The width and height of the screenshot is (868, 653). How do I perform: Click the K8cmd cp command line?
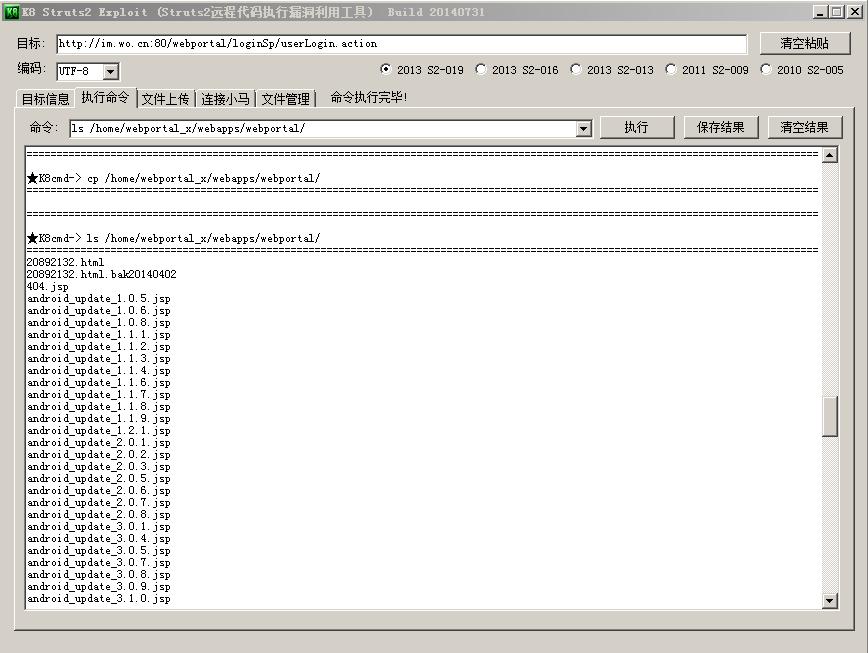tap(174, 178)
